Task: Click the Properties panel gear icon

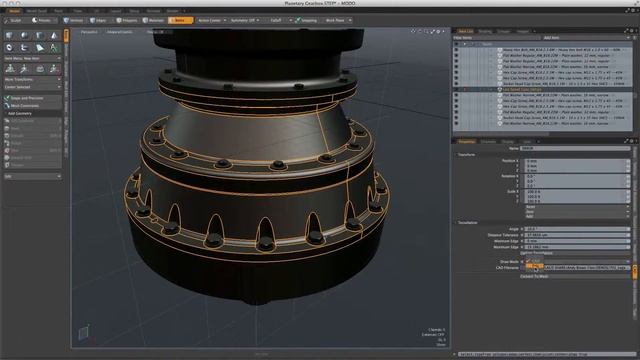Action: pyautogui.click(x=632, y=141)
